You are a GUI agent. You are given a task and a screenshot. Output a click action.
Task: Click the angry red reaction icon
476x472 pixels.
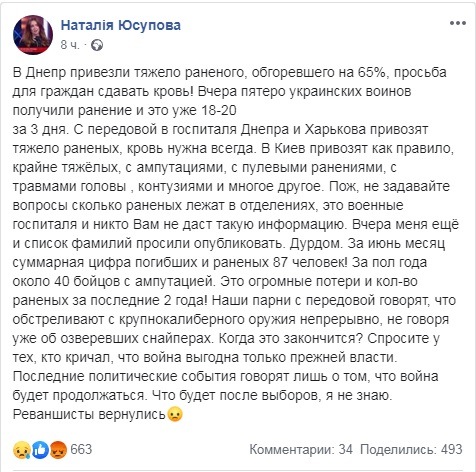point(58,450)
